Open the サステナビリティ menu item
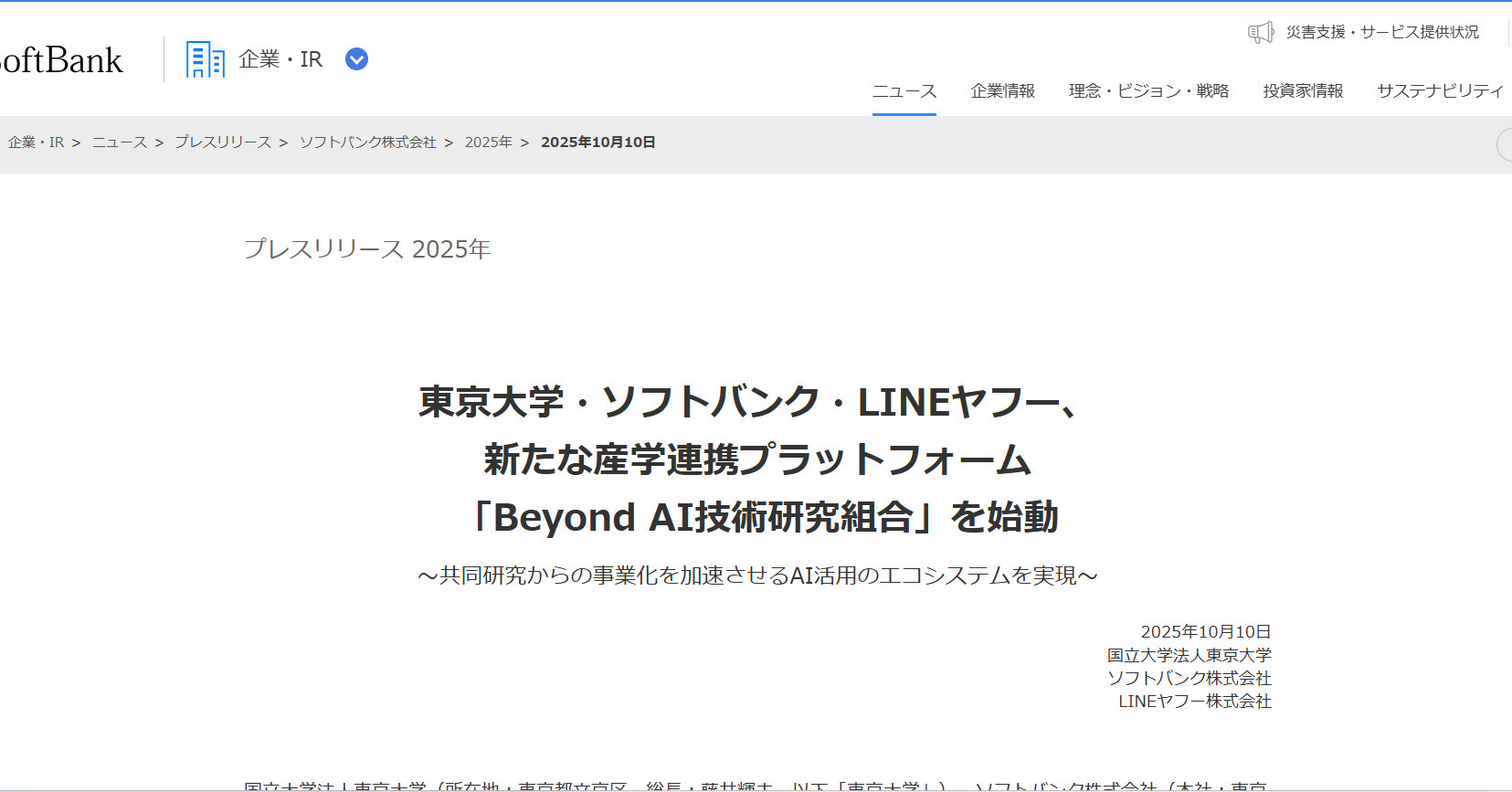This screenshot has height=792, width=1512. coord(1439,91)
